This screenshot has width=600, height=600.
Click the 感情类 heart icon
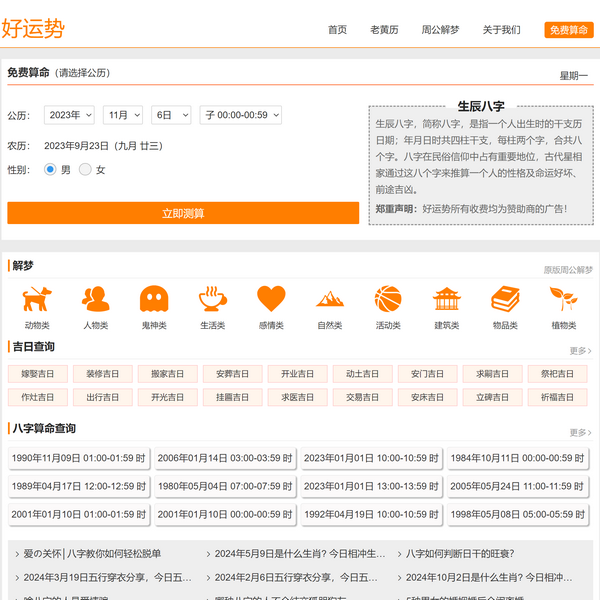271,299
